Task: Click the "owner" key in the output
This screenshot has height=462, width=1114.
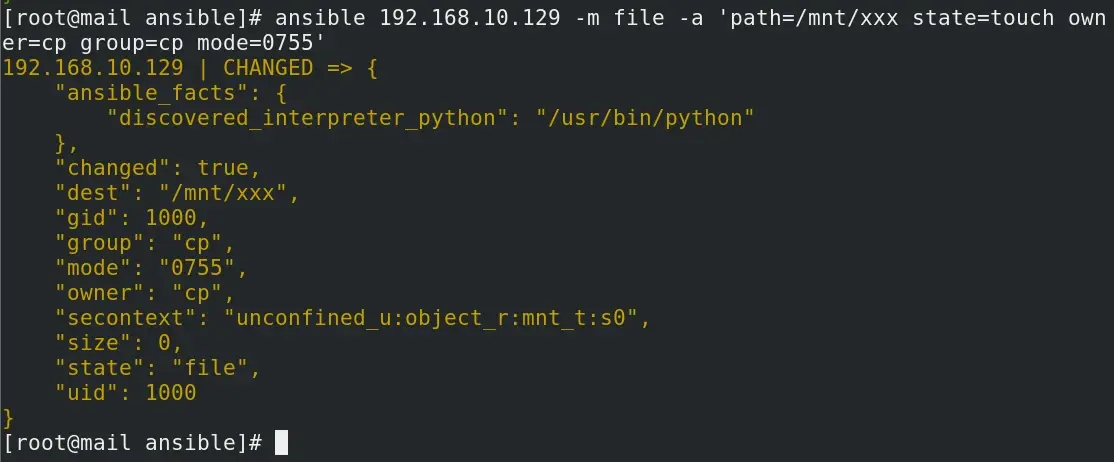Action: point(100,293)
